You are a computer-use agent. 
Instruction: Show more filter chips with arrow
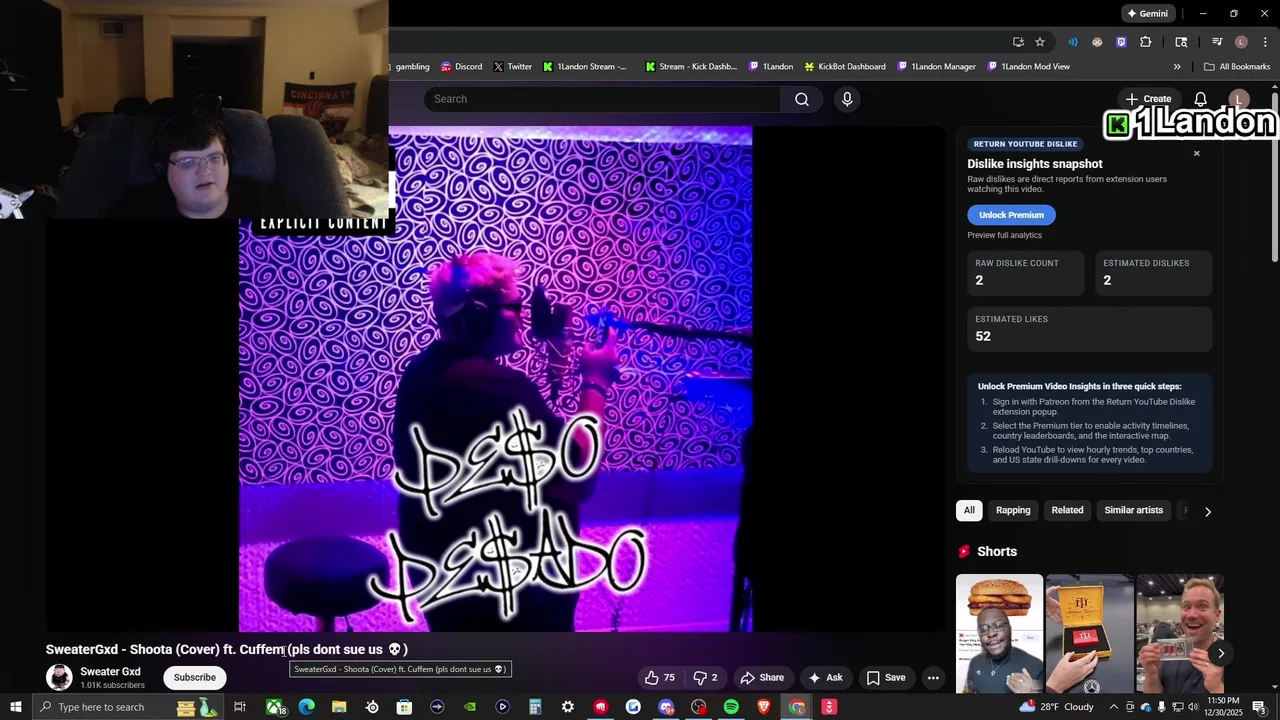point(1207,511)
